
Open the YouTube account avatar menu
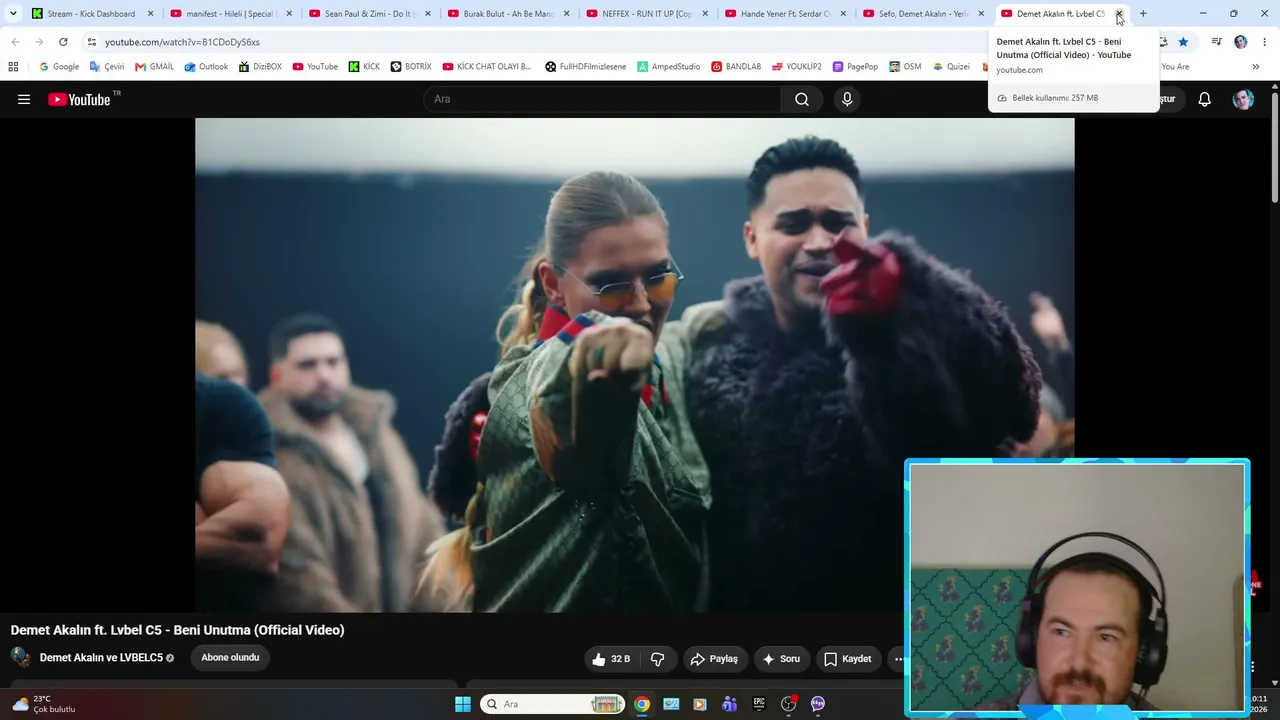tap(1243, 99)
